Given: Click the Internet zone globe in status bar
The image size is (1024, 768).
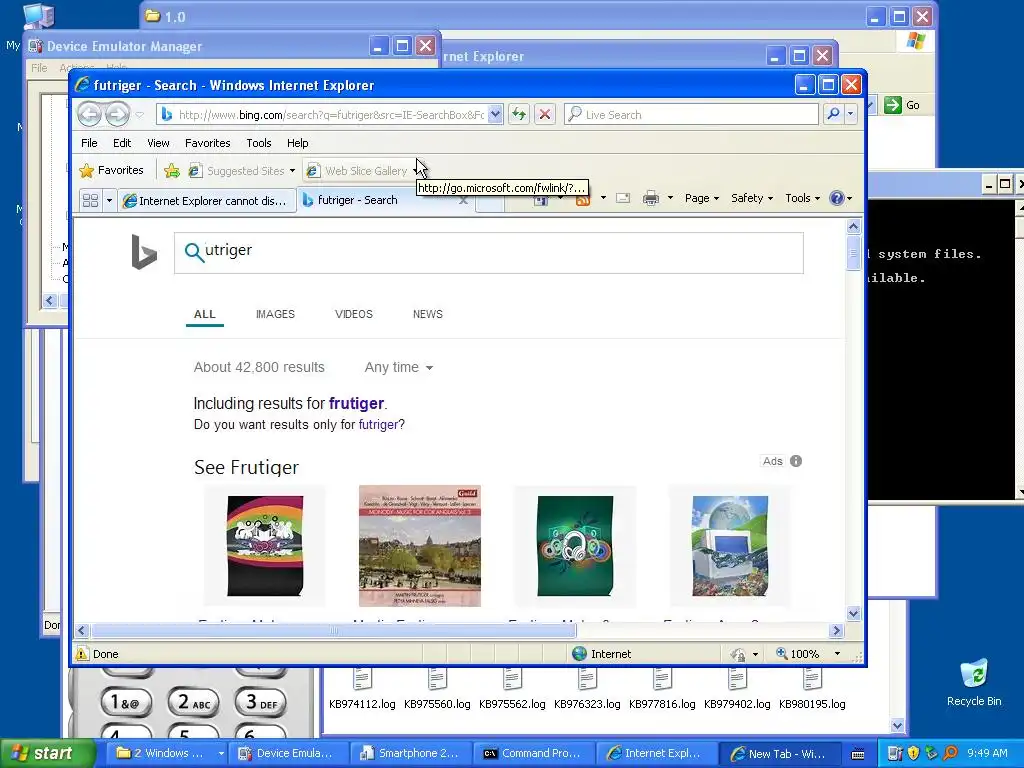Looking at the screenshot, I should (579, 654).
